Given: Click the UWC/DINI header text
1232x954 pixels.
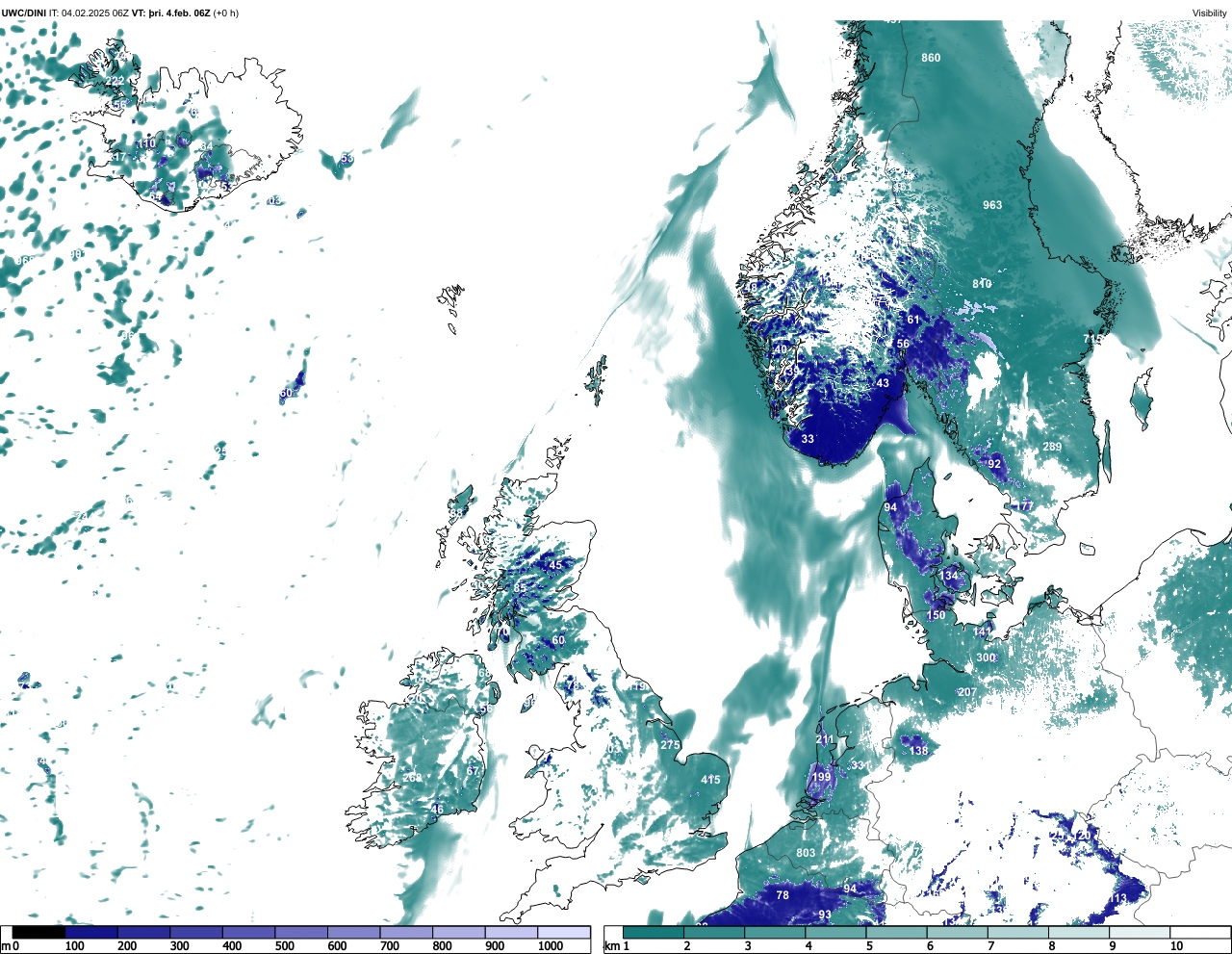Looking at the screenshot, I should 24,13.
